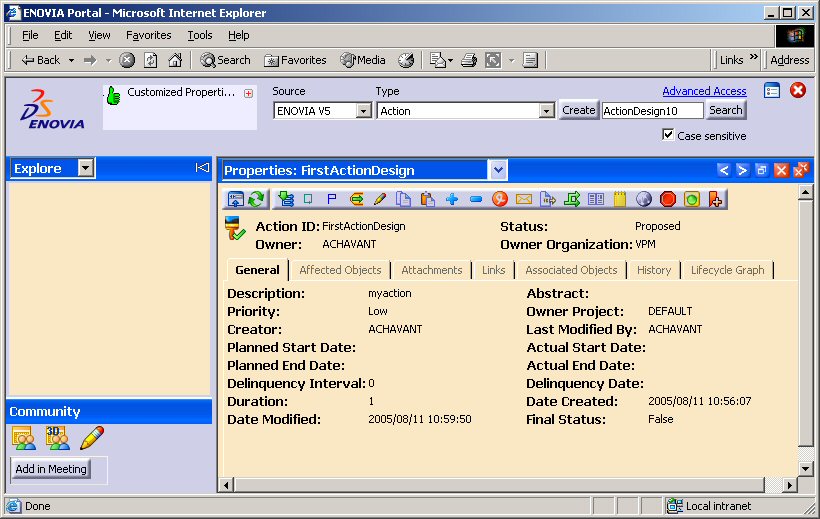Switch to the Associated Objects tab
This screenshot has height=519, width=820.
(571, 270)
